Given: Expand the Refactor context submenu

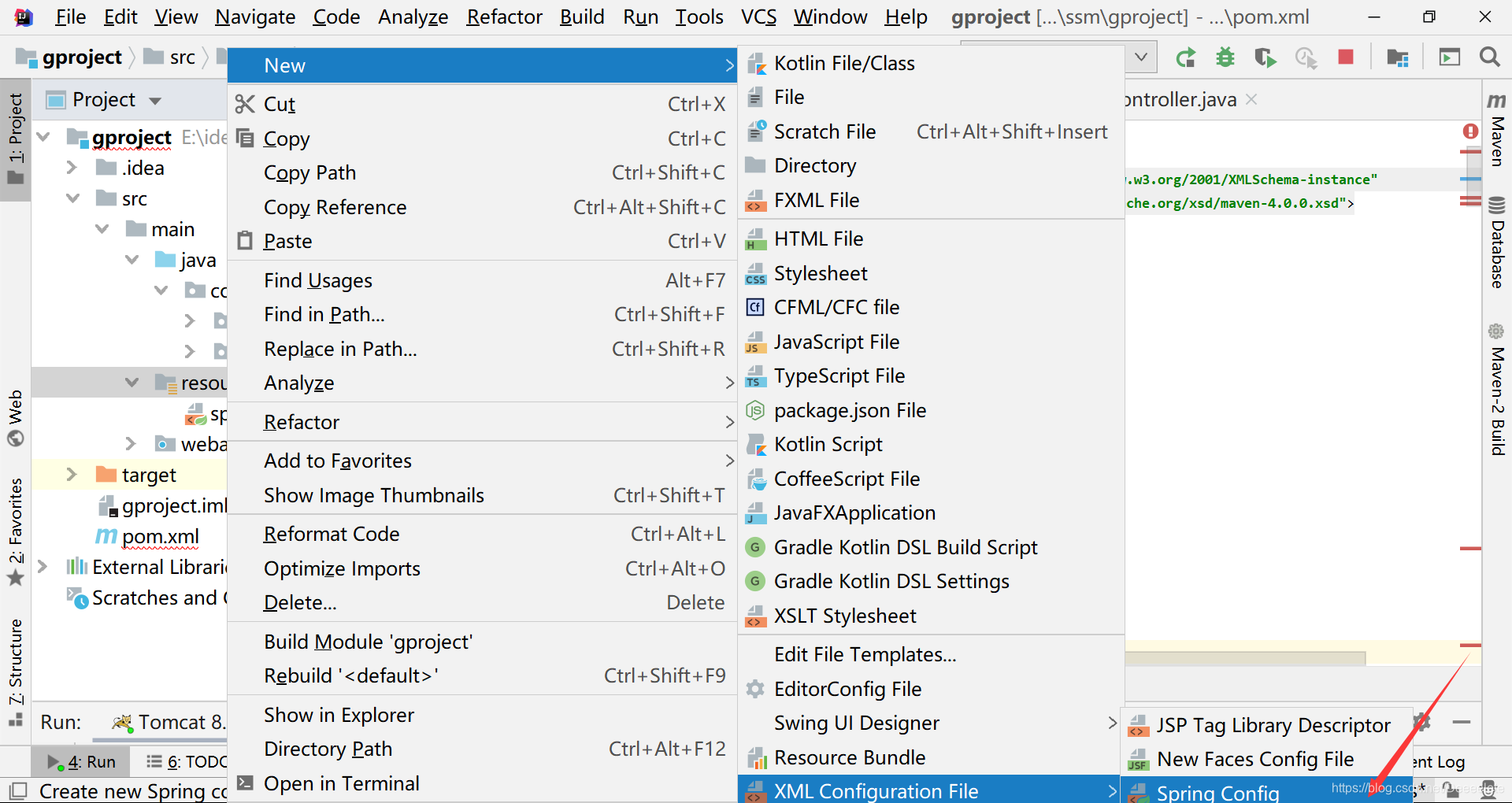Looking at the screenshot, I should (483, 422).
